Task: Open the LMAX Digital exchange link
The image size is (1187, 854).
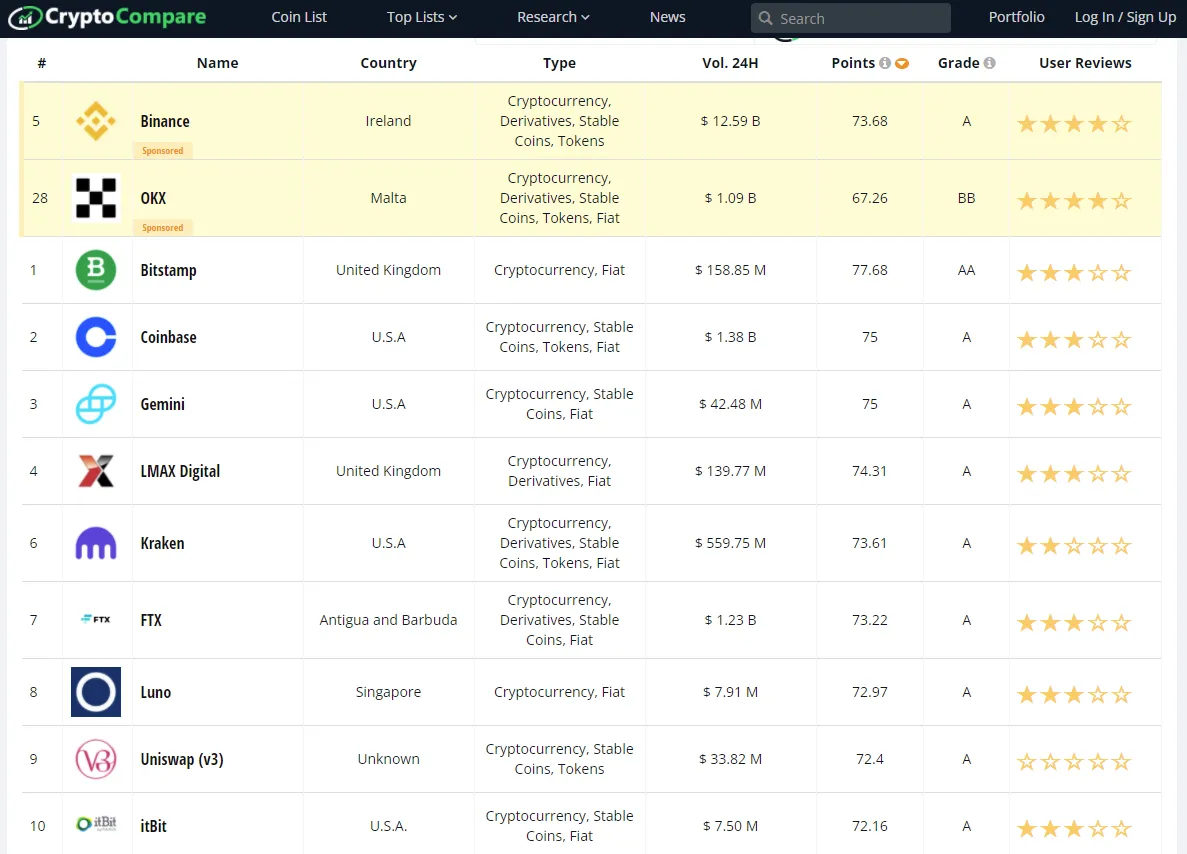Action: coord(180,471)
